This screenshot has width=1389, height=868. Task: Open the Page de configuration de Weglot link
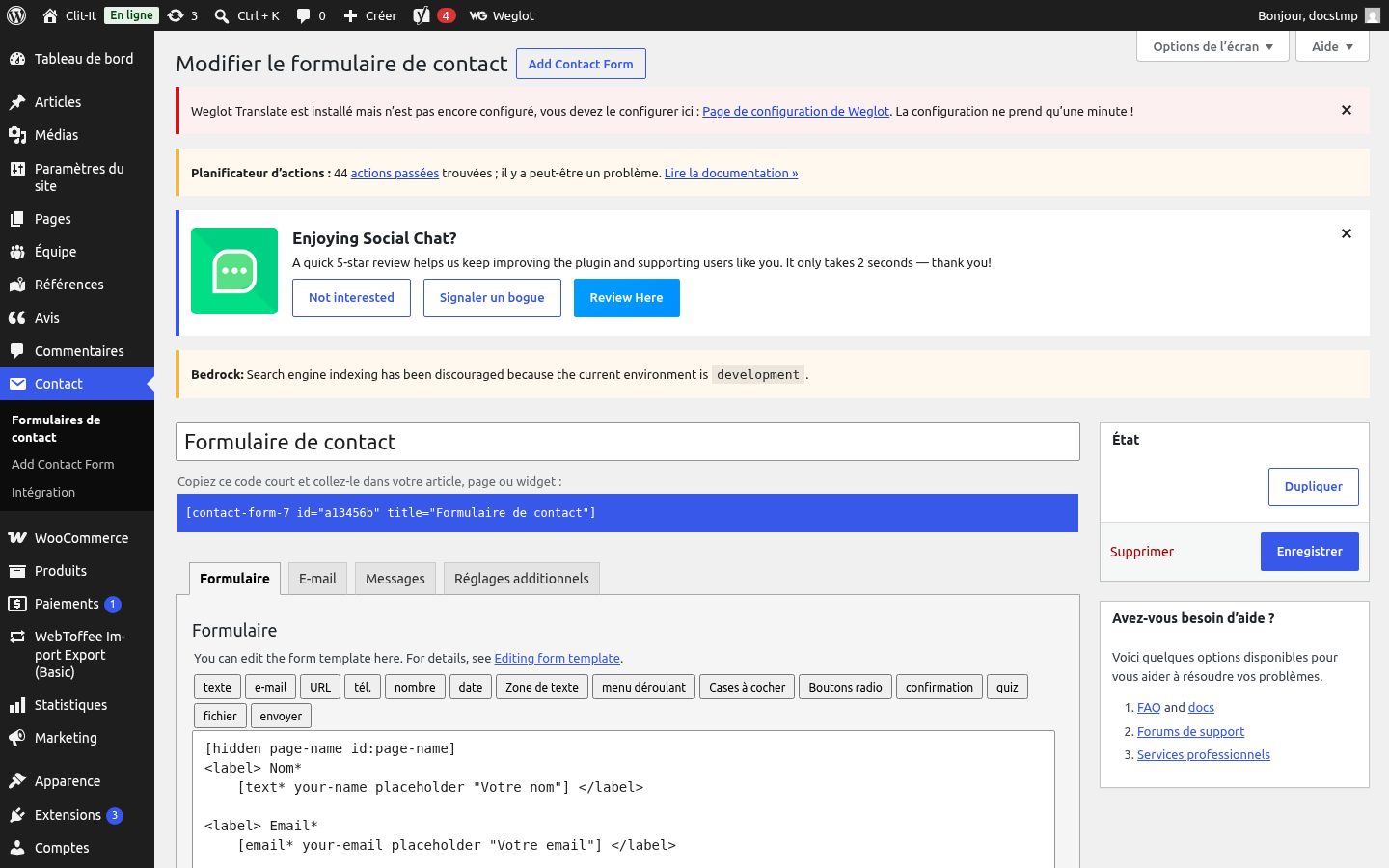click(796, 111)
